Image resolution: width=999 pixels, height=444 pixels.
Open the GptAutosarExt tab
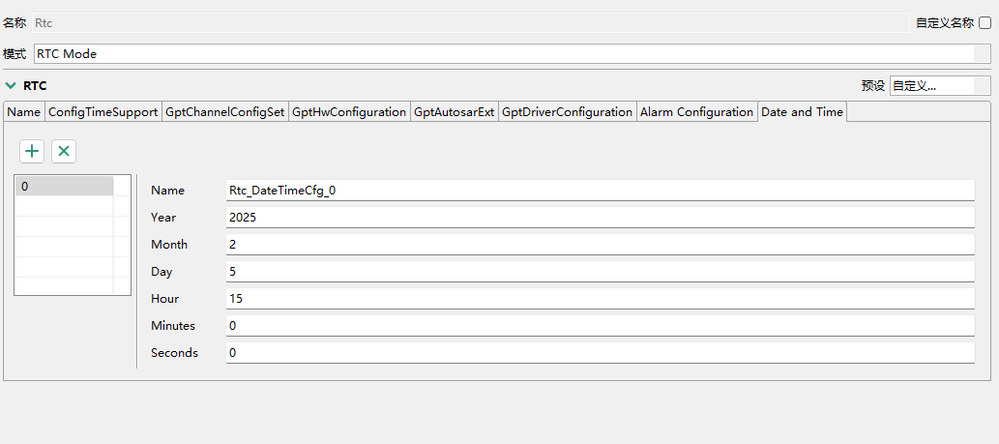(454, 112)
